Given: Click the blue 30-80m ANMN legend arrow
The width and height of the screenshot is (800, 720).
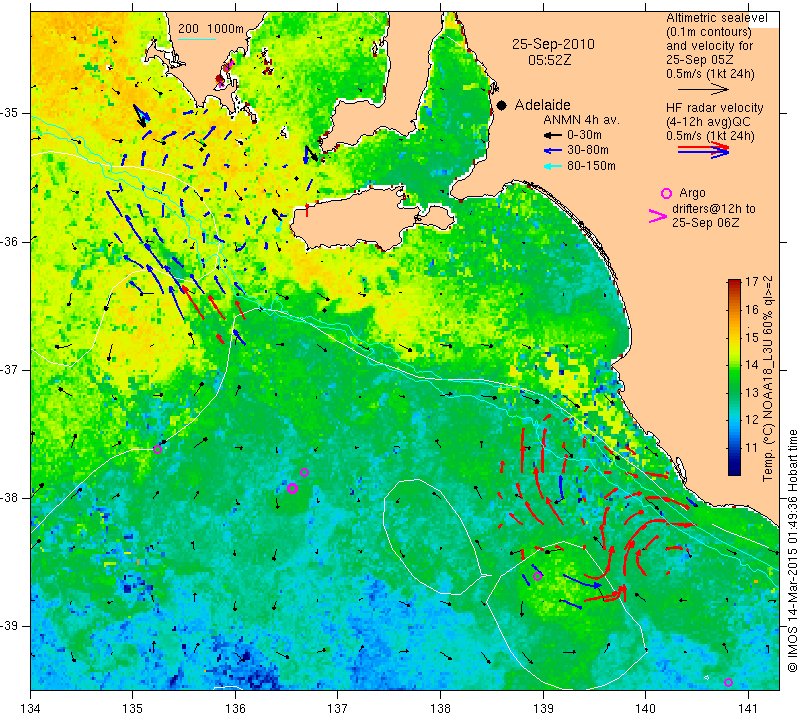Looking at the screenshot, I should point(552,151).
